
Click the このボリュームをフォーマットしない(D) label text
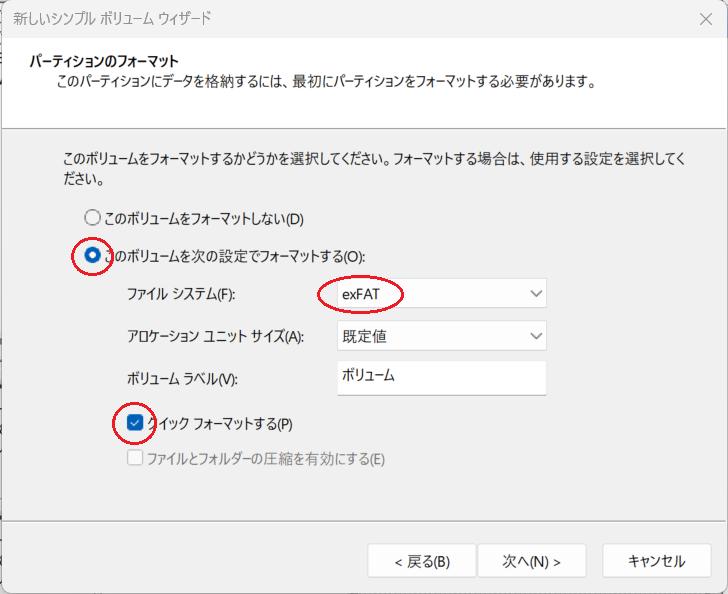pyautogui.click(x=203, y=218)
